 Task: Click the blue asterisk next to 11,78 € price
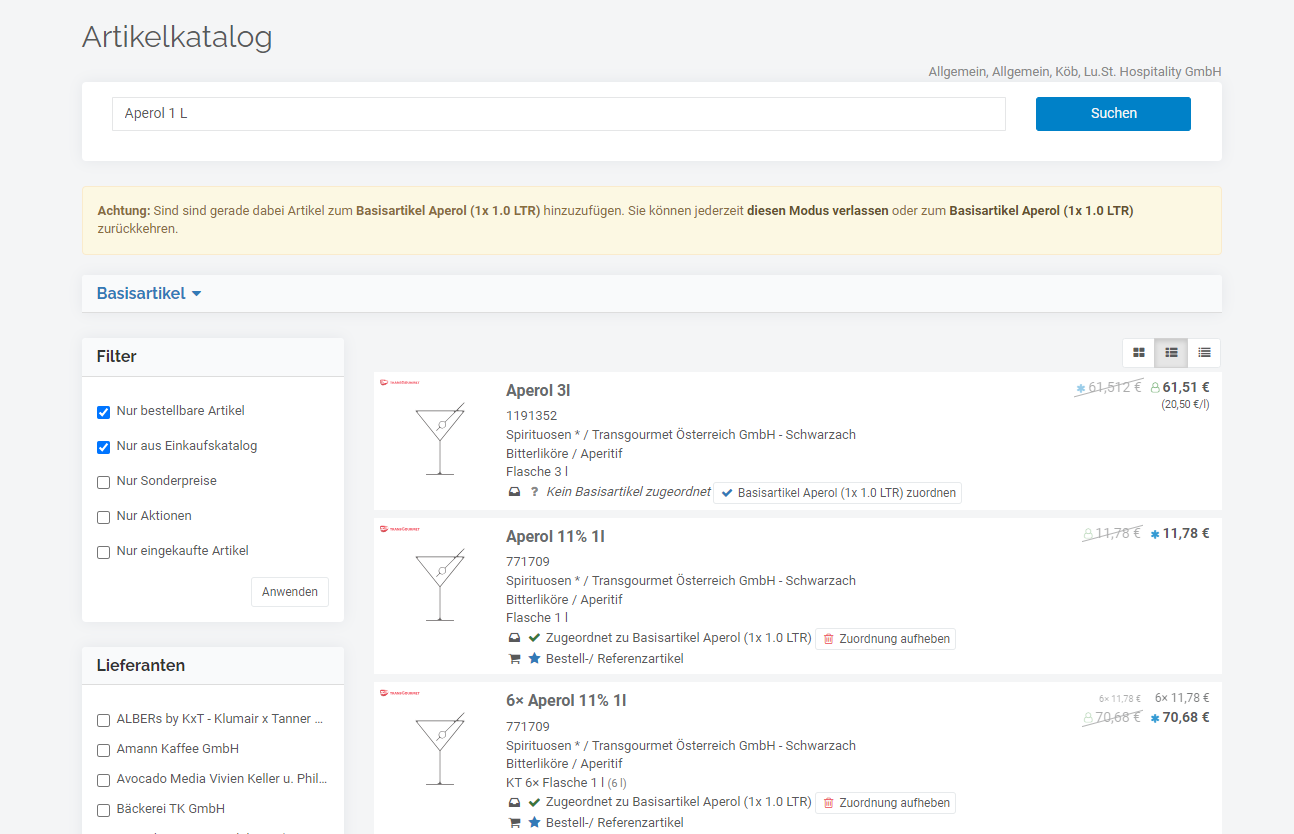[1155, 534]
